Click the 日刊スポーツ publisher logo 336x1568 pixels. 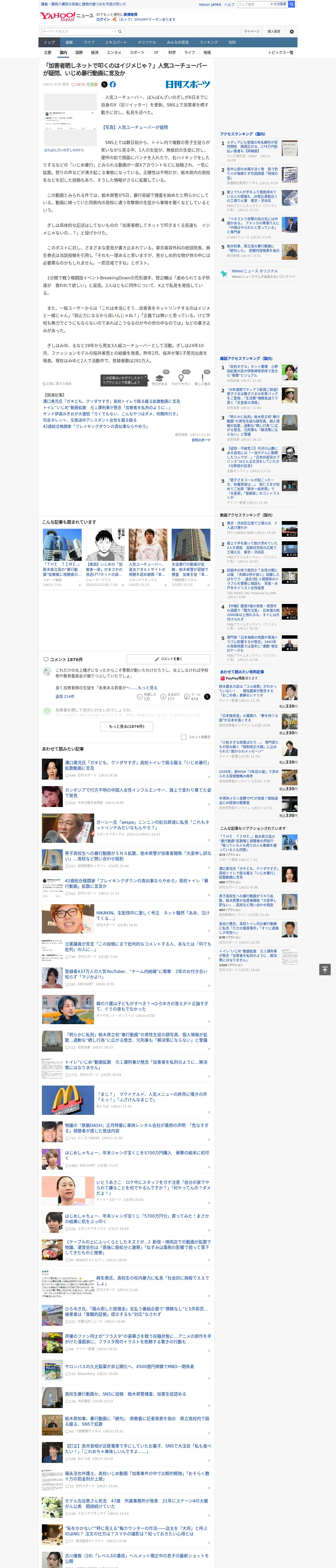point(188,85)
